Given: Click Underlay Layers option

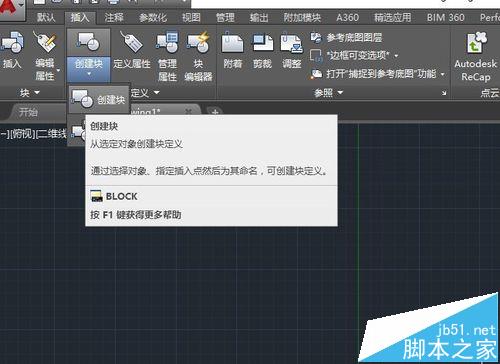Looking at the screenshot, I should [346, 38].
